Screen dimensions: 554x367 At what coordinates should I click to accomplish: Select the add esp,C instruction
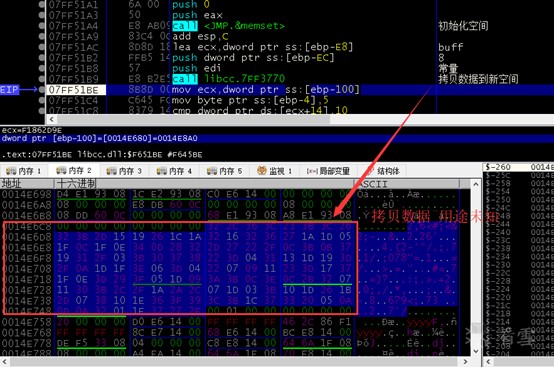click(200, 36)
